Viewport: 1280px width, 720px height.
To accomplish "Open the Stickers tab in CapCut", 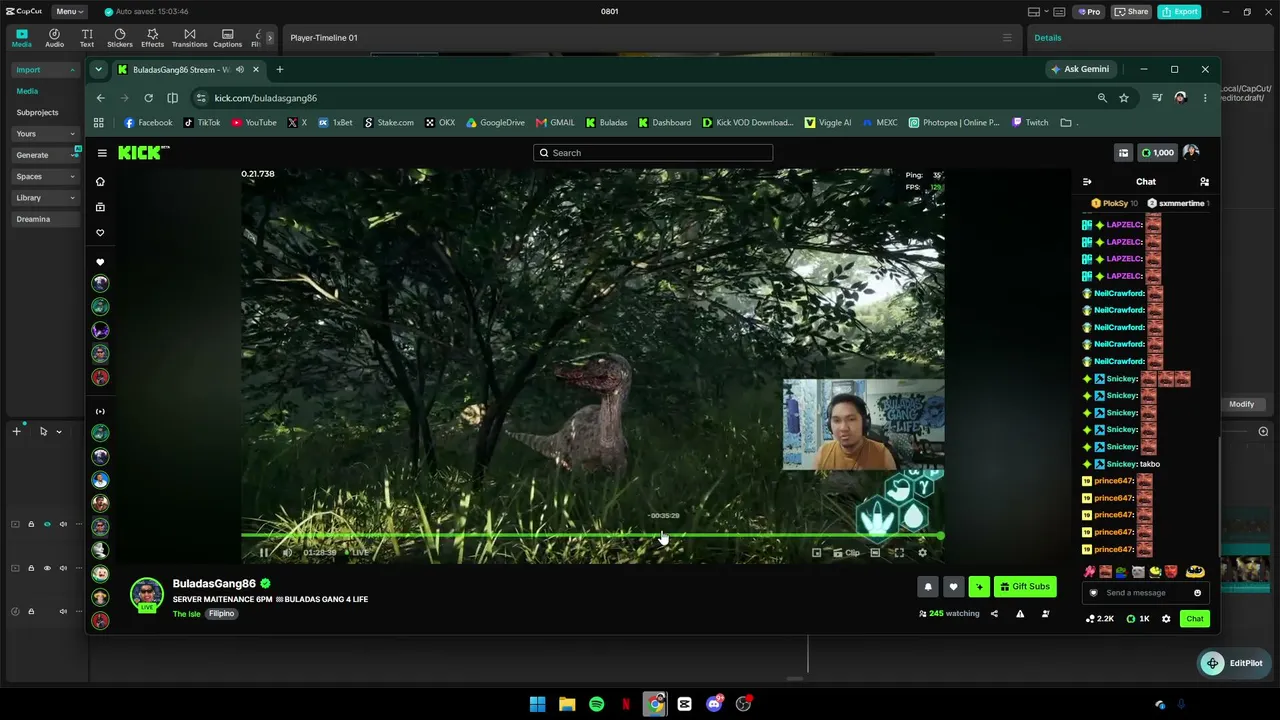I will click(120, 38).
